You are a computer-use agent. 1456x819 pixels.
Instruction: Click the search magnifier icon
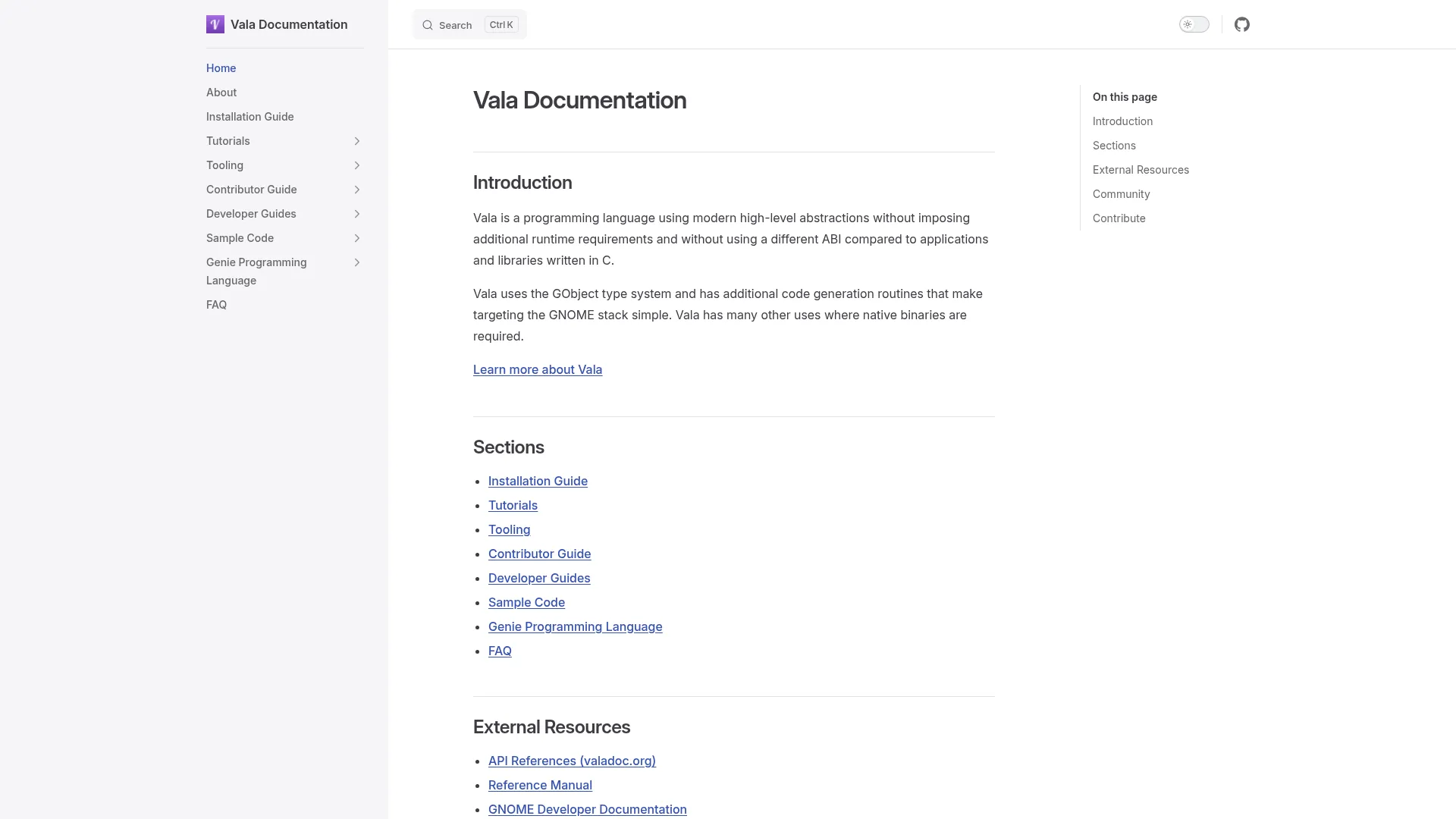tap(428, 25)
